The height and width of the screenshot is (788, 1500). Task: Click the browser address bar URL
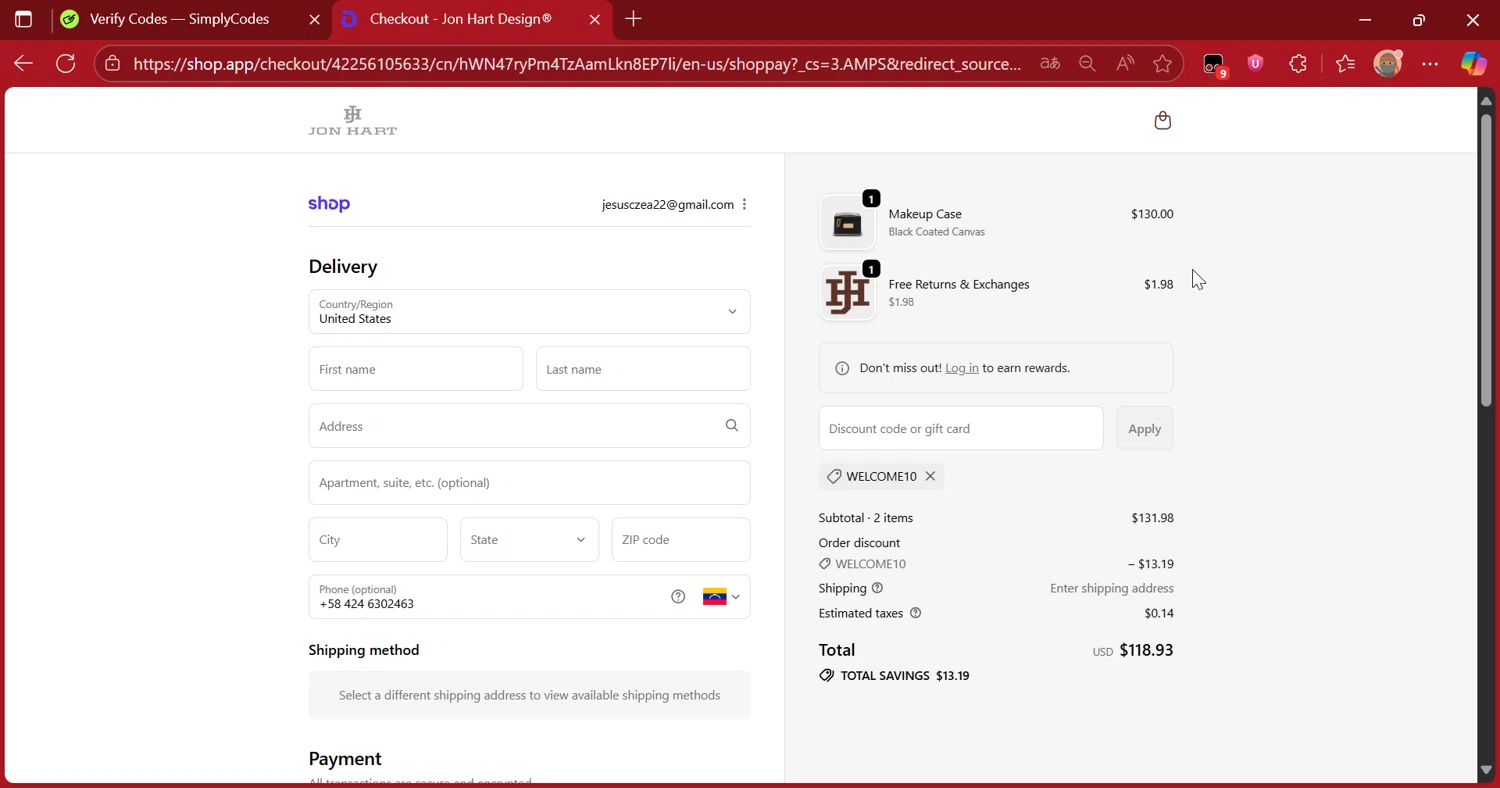(x=577, y=64)
